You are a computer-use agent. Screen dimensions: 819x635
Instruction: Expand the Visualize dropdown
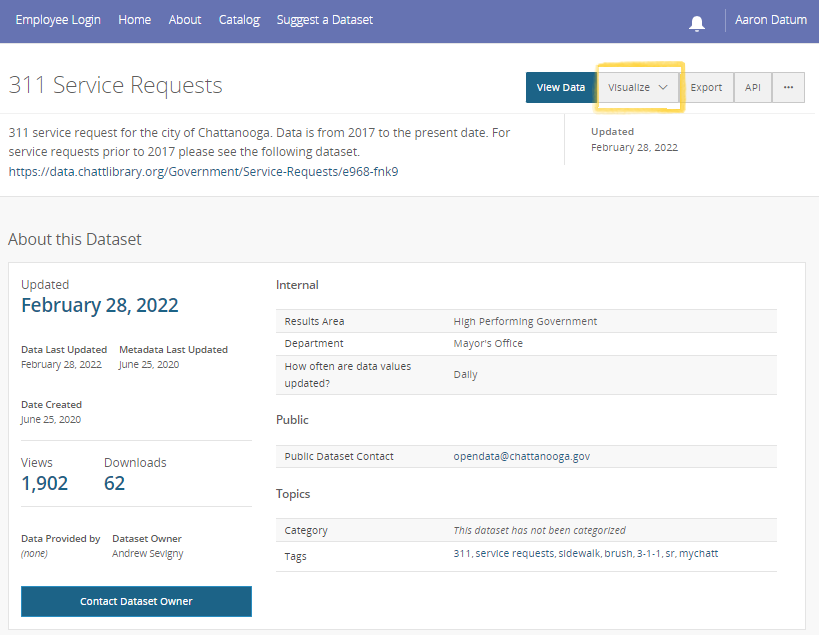pos(638,87)
